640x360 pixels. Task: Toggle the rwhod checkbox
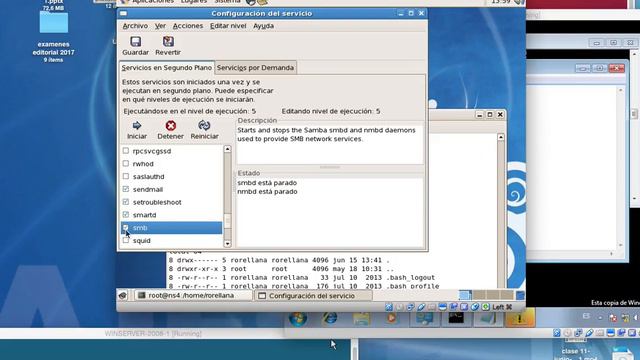point(126,163)
